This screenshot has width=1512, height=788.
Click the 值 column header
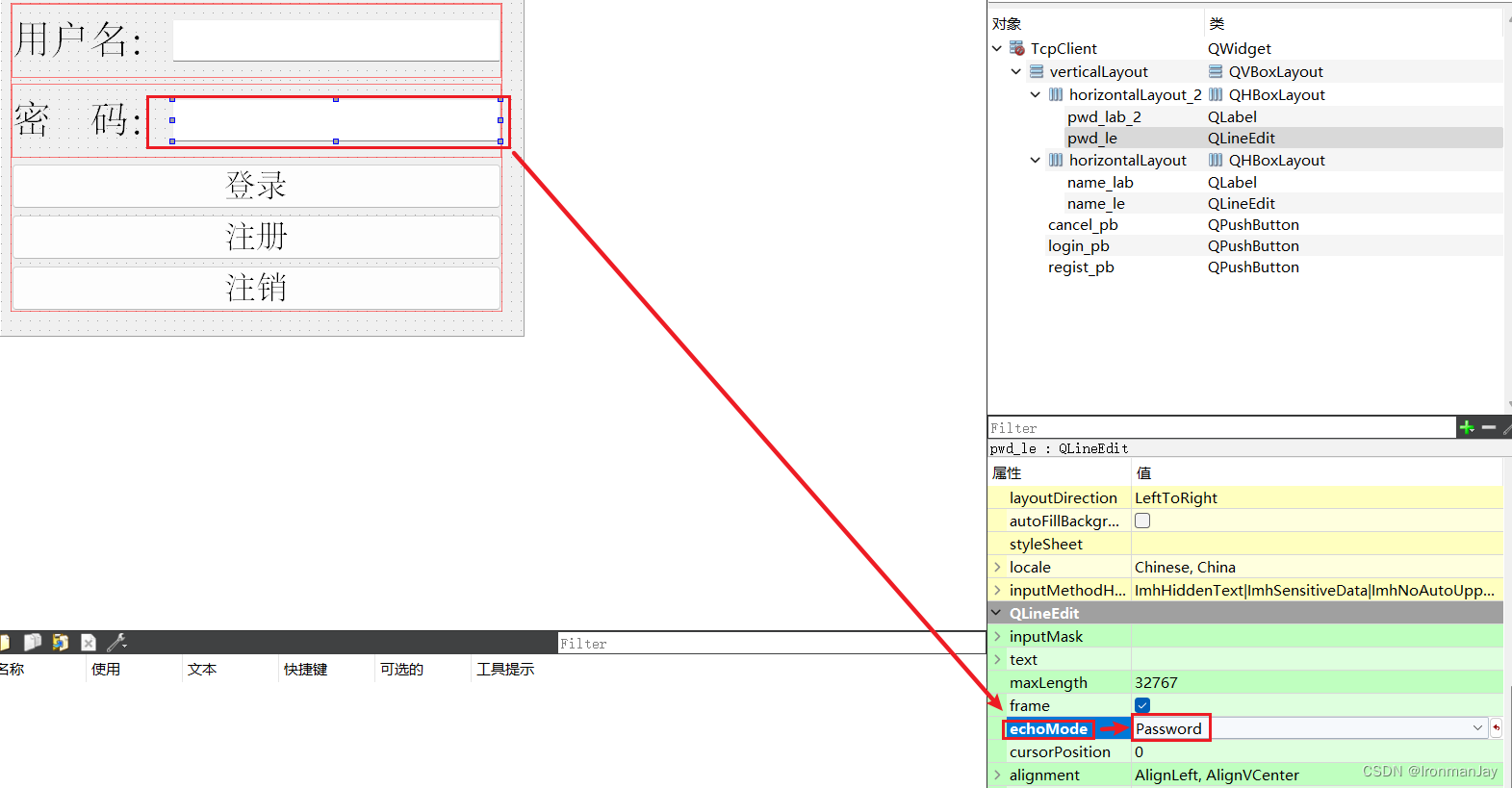click(1143, 472)
